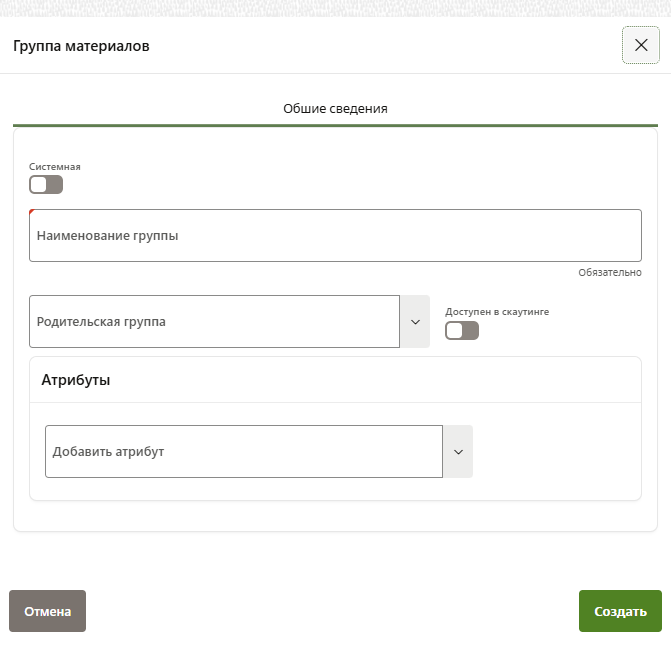Focus the Наименование группы input field
Viewport: 671px width, 652px height.
335,236
